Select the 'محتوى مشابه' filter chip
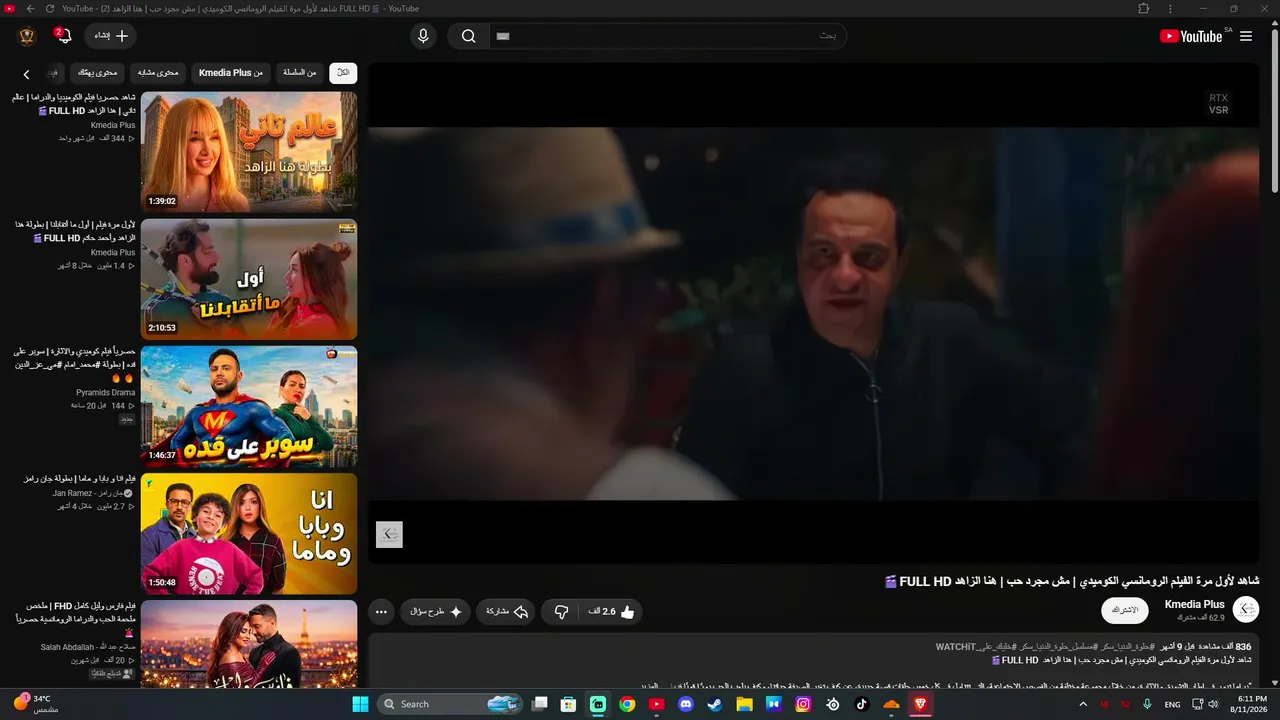1280x720 pixels. [x=158, y=72]
